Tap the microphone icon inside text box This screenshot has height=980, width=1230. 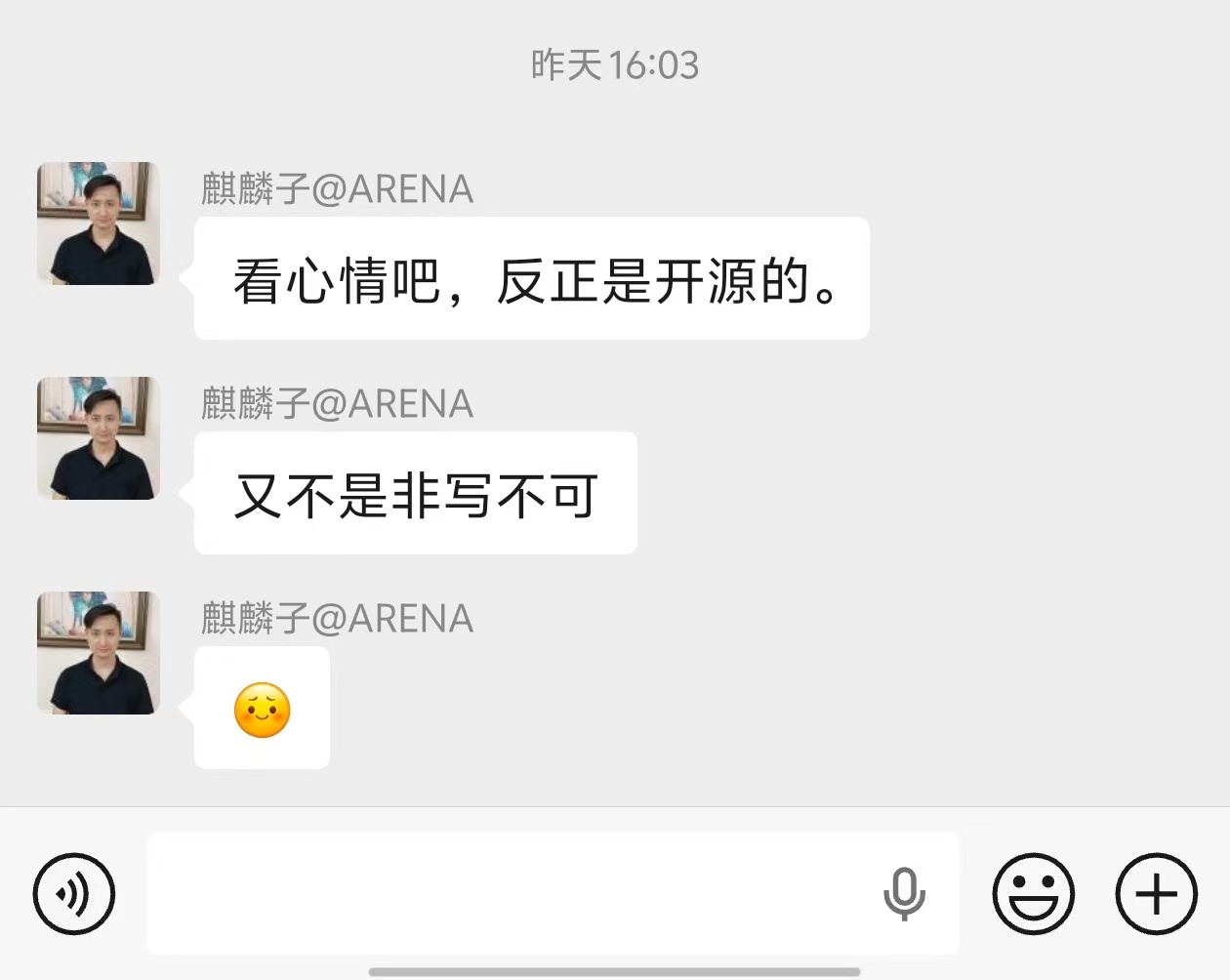tap(904, 893)
